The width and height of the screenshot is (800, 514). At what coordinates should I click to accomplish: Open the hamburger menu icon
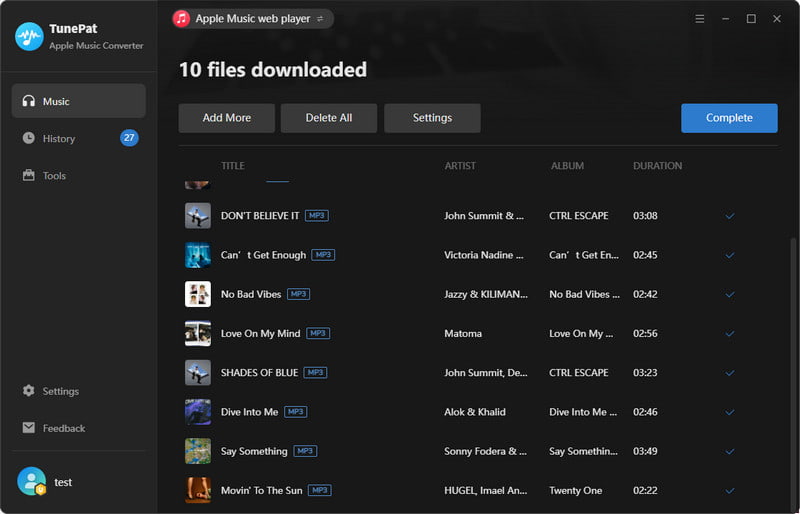tap(699, 19)
